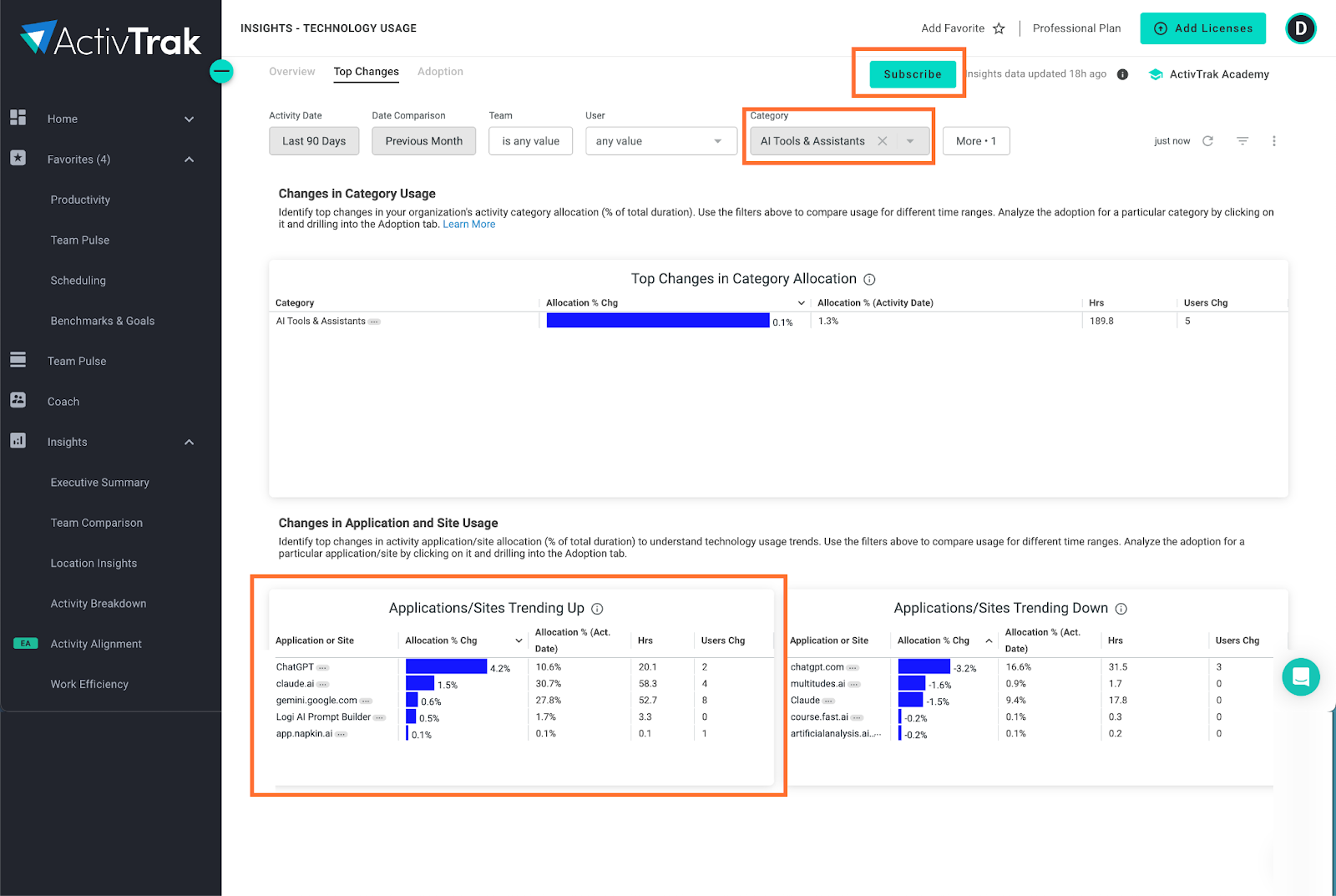Click the Team Pulse sidebar icon
Viewport: 1336px width, 896px height.
click(x=18, y=360)
